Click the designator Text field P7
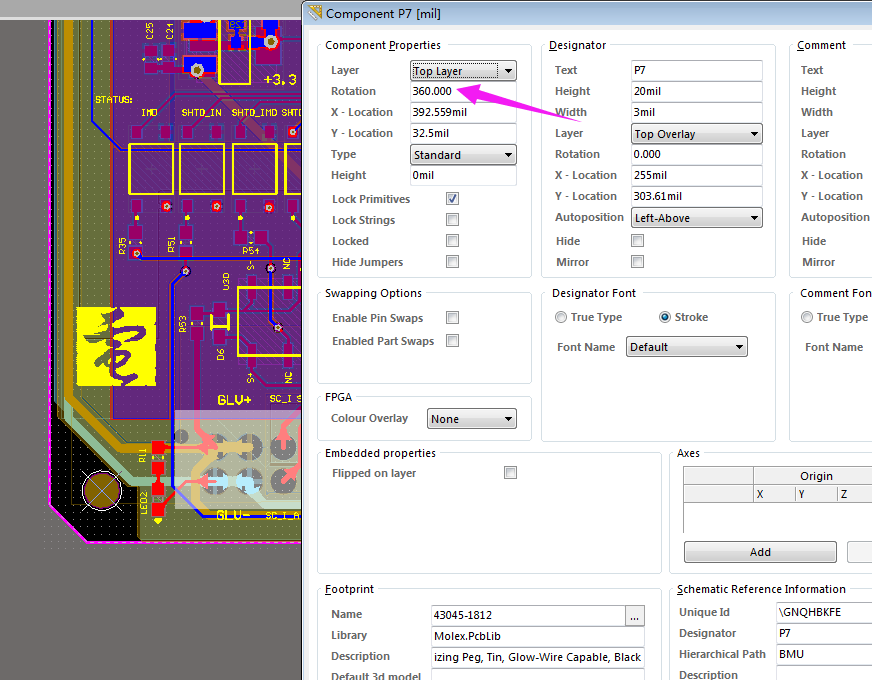Viewport: 872px width, 680px height. 696,71
